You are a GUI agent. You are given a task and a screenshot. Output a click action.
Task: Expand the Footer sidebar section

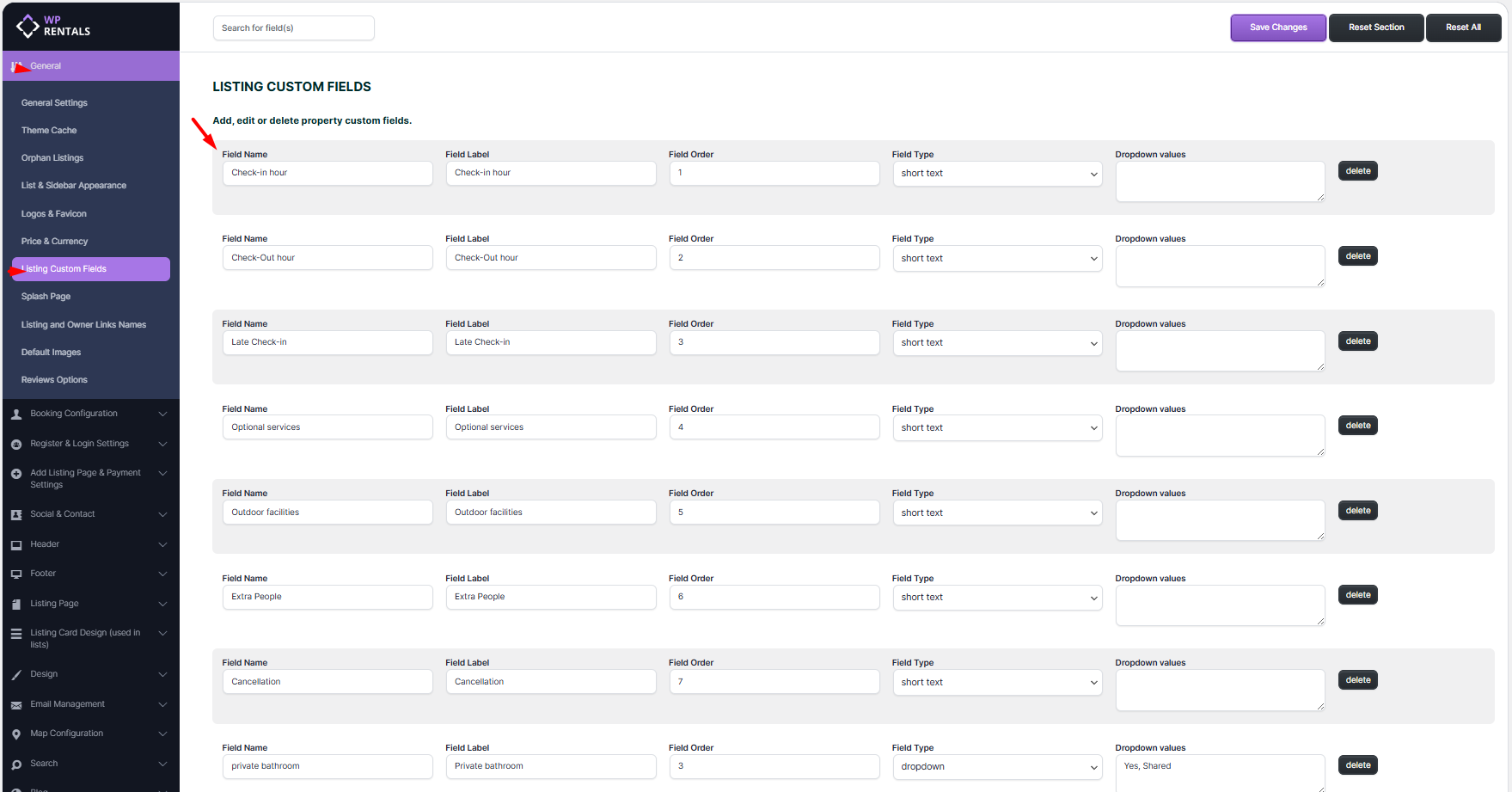(162, 574)
